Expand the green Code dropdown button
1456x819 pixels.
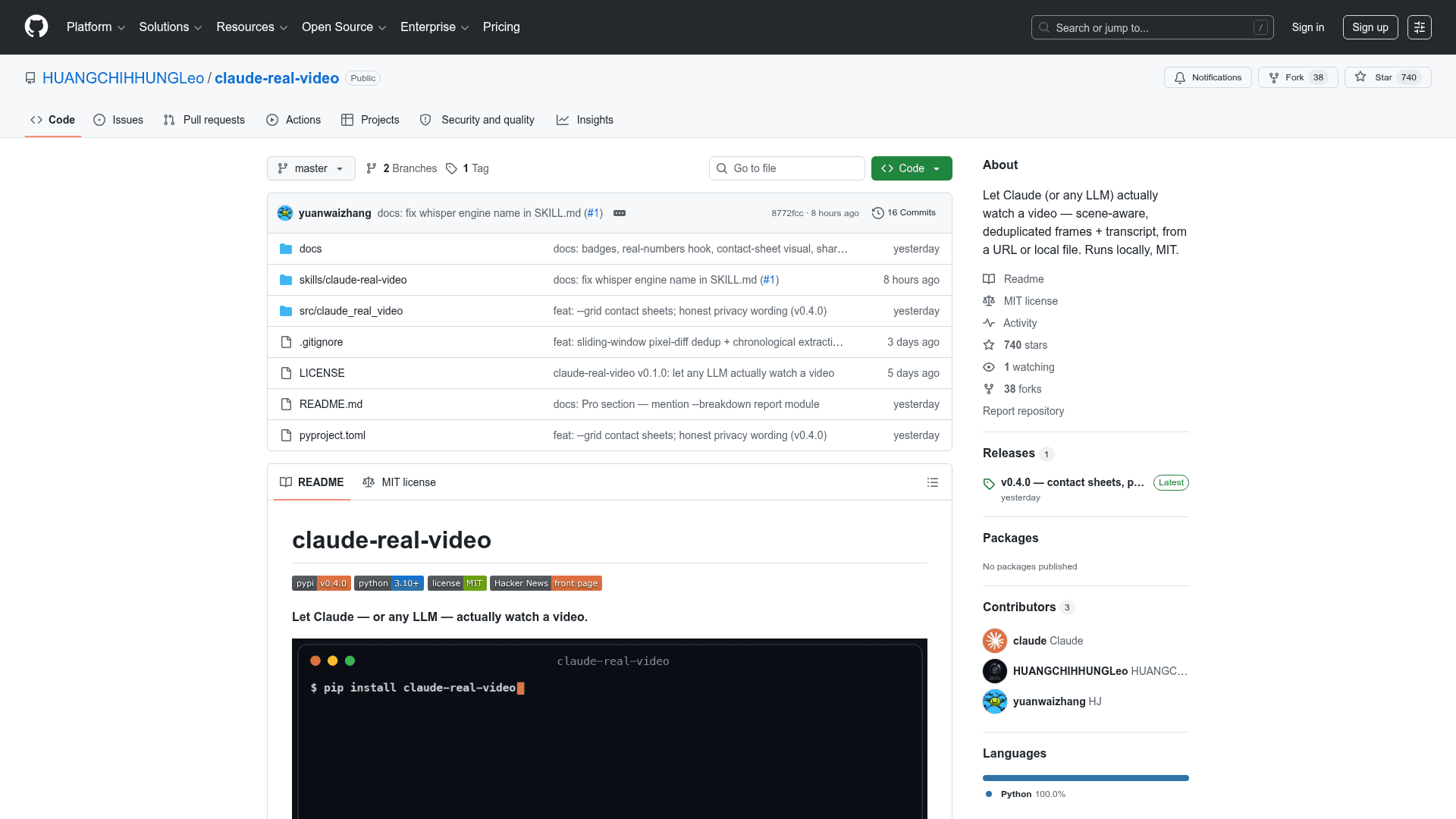pos(912,168)
